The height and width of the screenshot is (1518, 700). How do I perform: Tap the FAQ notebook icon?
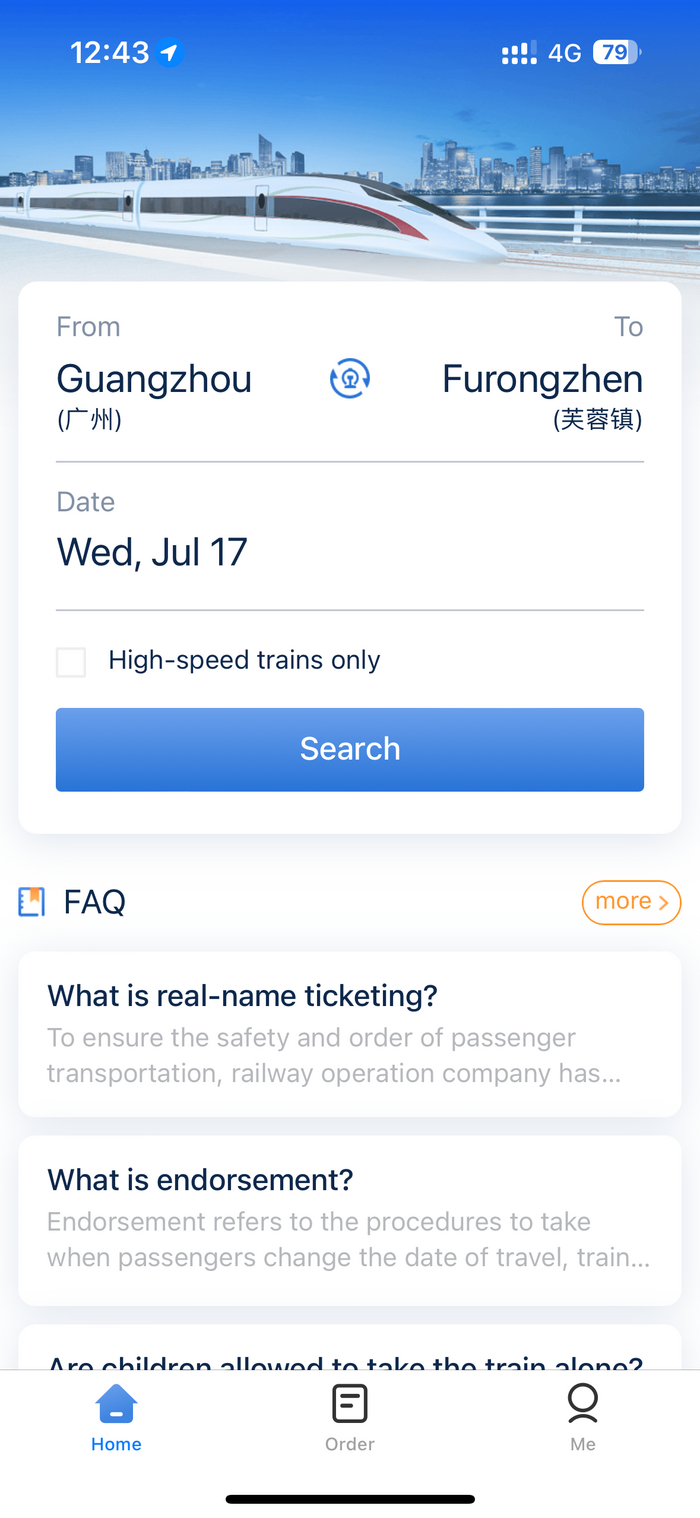click(32, 902)
